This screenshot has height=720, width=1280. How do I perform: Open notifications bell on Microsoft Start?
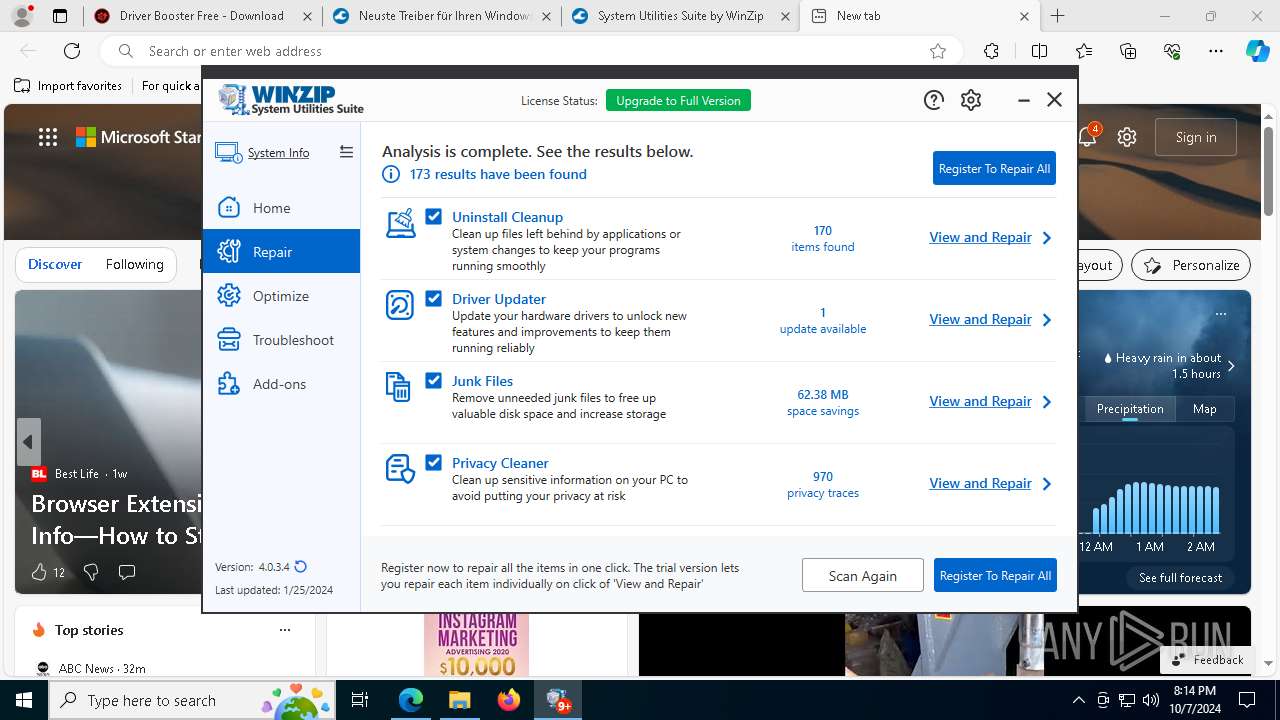1088,137
